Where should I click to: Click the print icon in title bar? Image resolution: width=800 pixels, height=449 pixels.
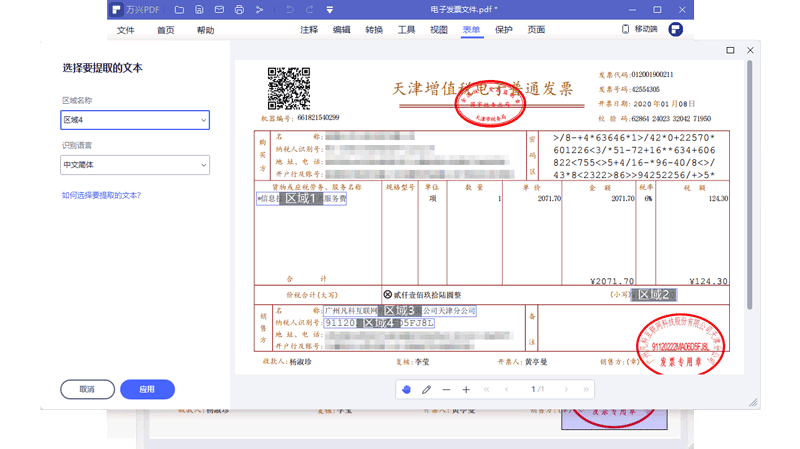pos(239,10)
